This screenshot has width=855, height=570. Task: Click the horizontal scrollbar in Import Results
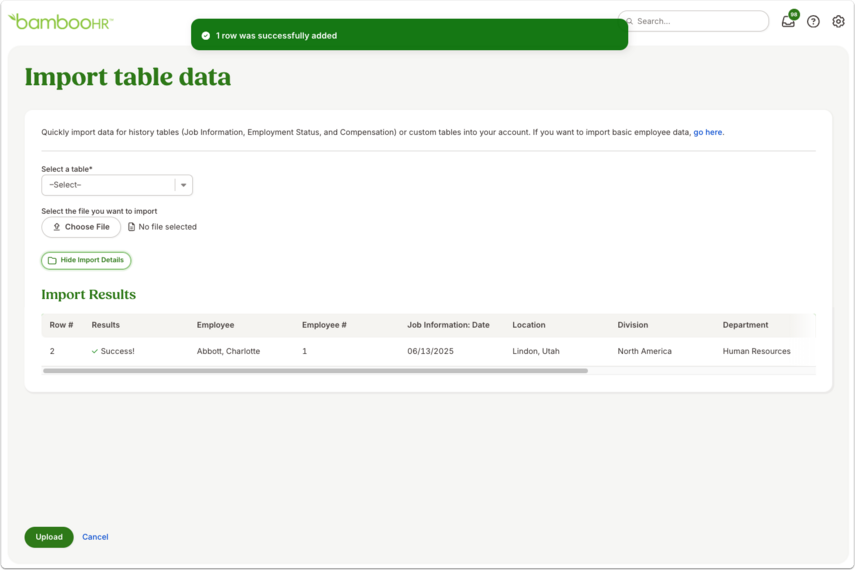pos(315,371)
